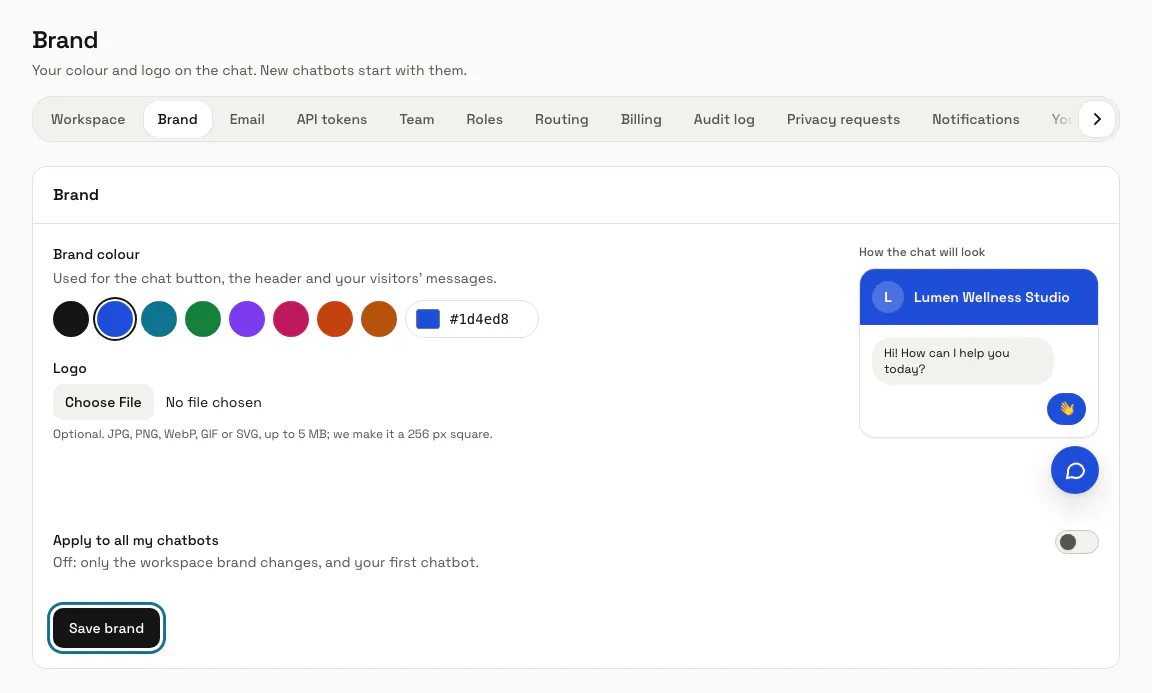Toggle Apply to all my chatbots switch
The image size is (1152, 693).
pos(1076,542)
